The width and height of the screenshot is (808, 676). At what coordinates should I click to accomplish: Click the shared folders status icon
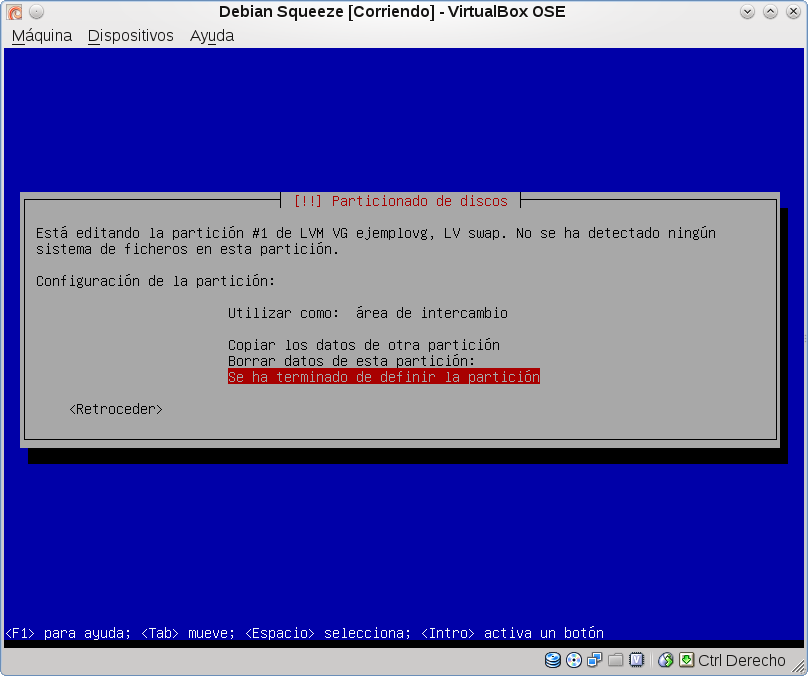615,660
